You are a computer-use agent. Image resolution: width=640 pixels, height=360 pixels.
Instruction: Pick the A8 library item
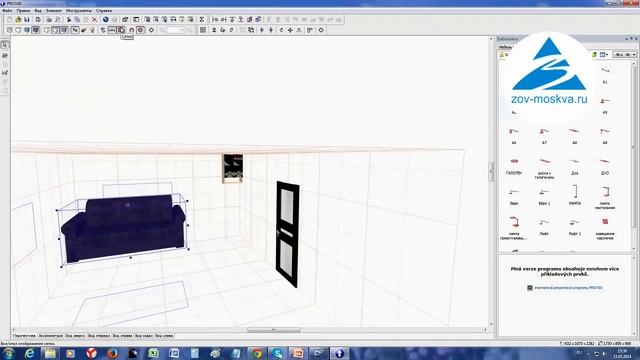coord(574,136)
